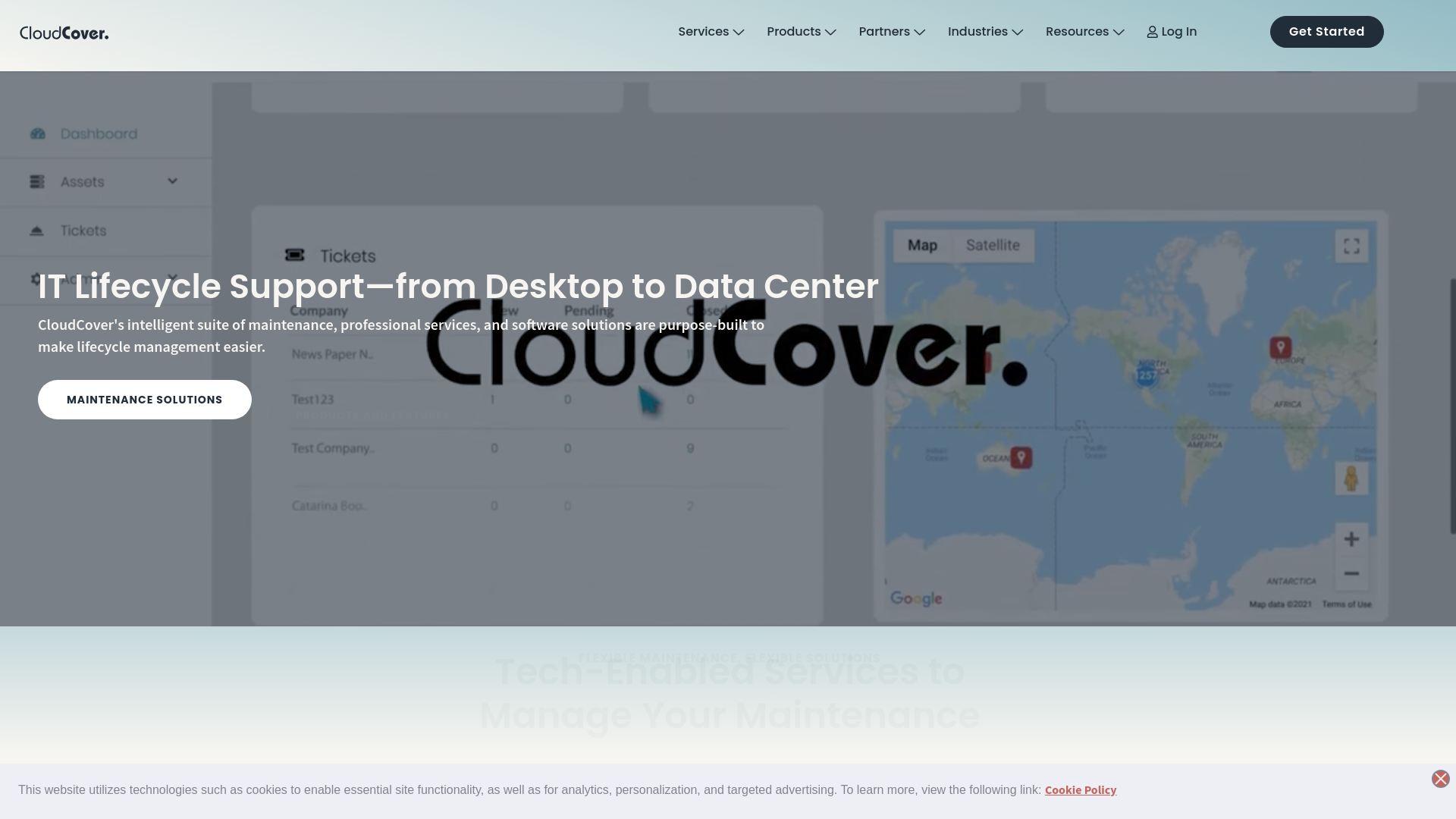Click the Maintenance Solutions button
This screenshot has width=1456, height=819.
[145, 400]
